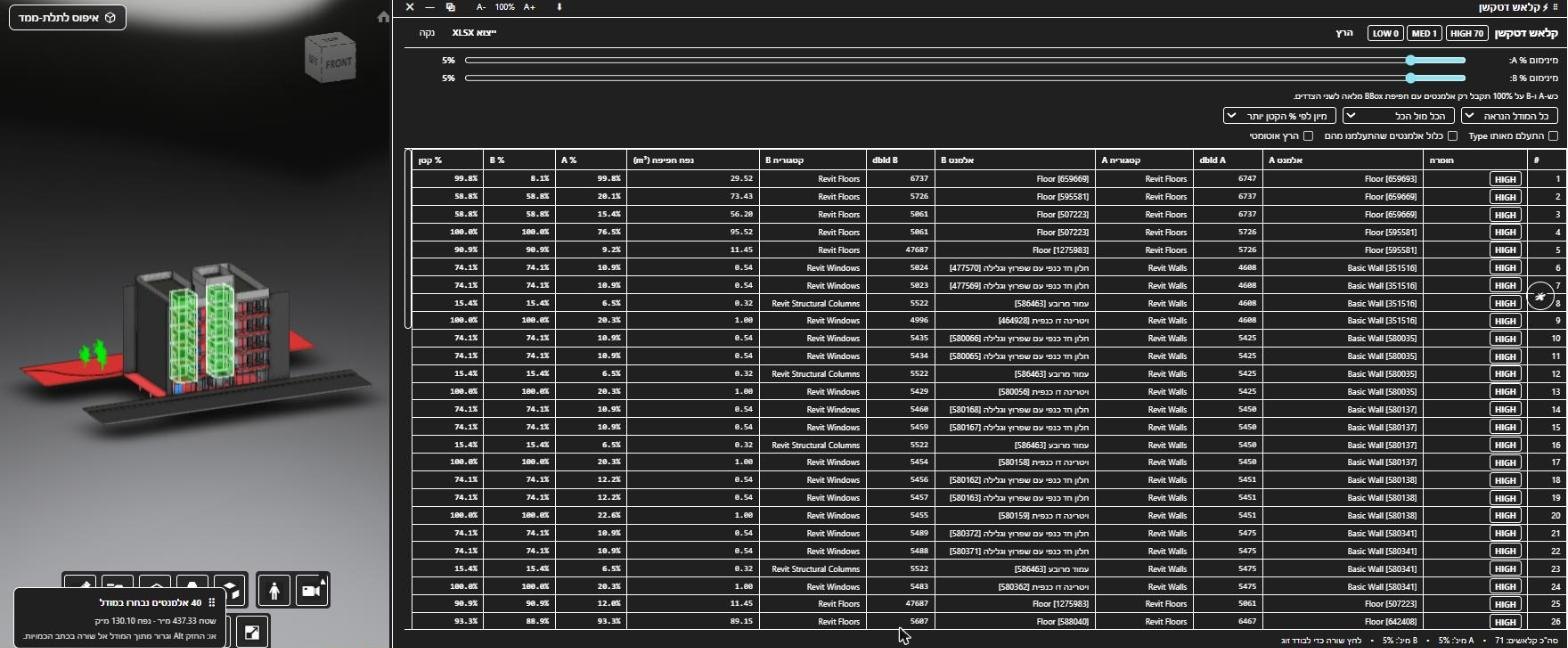1568x648 pixels.
Task: Adjust the מינימום % A slider handle
Action: coord(1411,60)
